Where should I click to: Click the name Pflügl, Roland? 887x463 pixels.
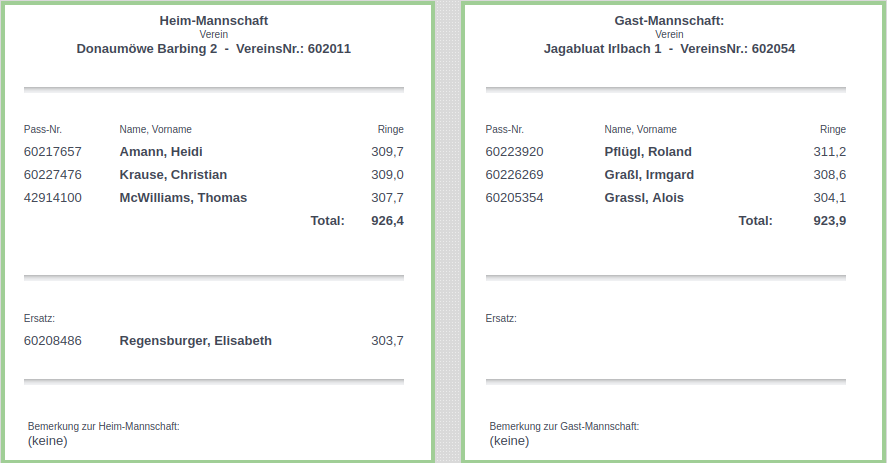coord(648,152)
